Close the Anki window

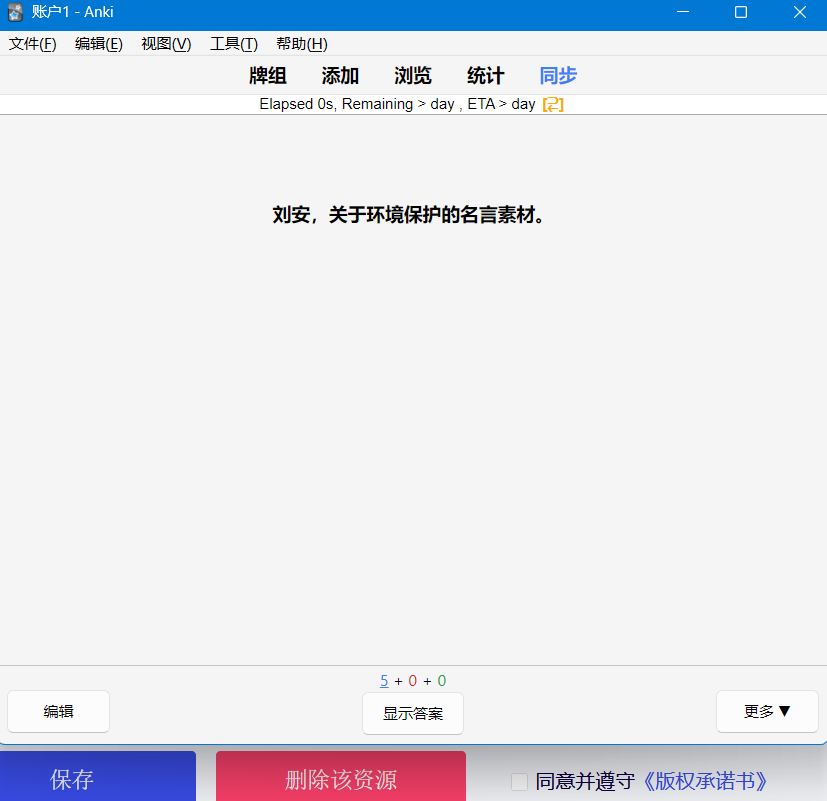800,12
